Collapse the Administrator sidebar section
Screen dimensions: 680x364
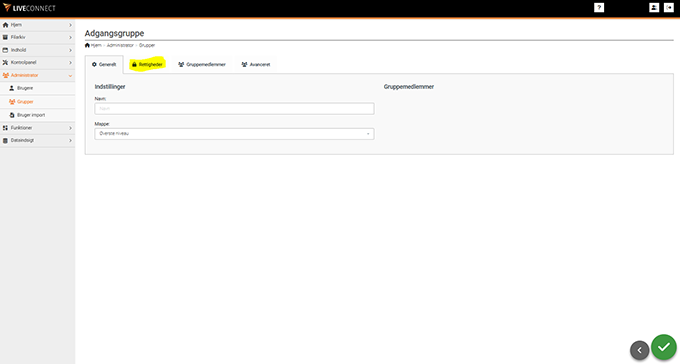[37, 75]
